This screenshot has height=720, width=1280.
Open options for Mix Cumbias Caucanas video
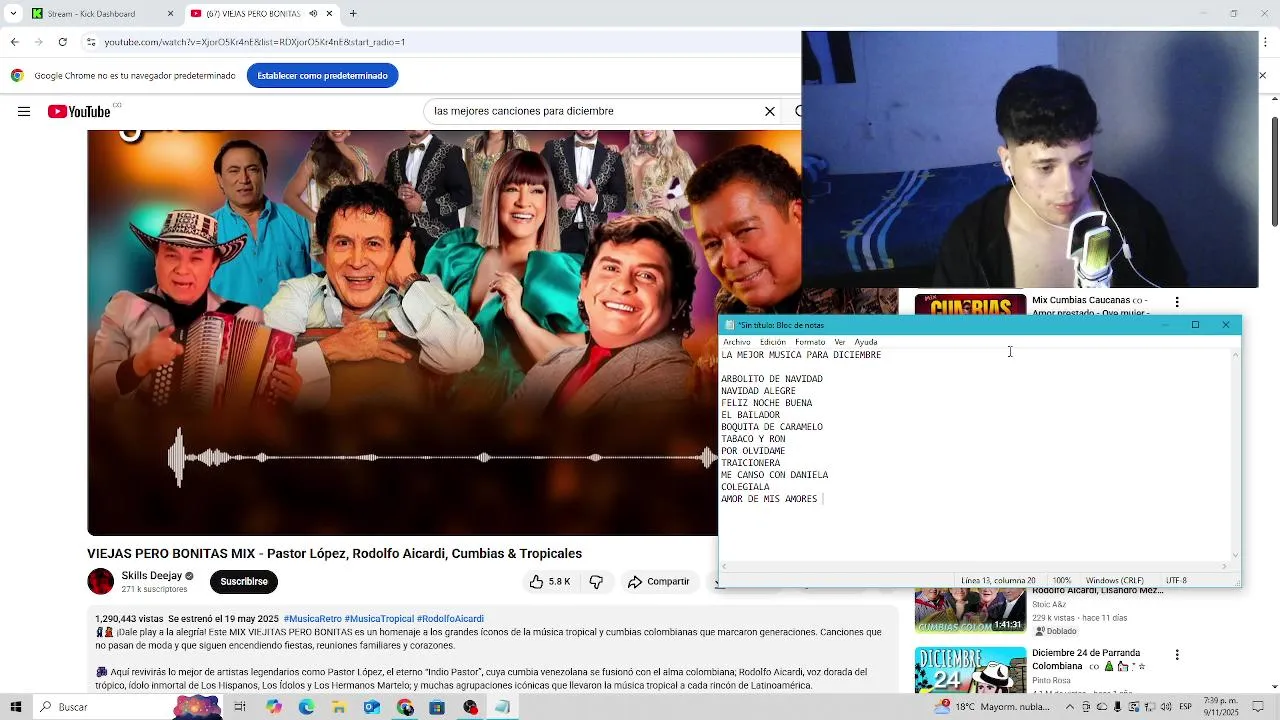pyautogui.click(x=1177, y=302)
